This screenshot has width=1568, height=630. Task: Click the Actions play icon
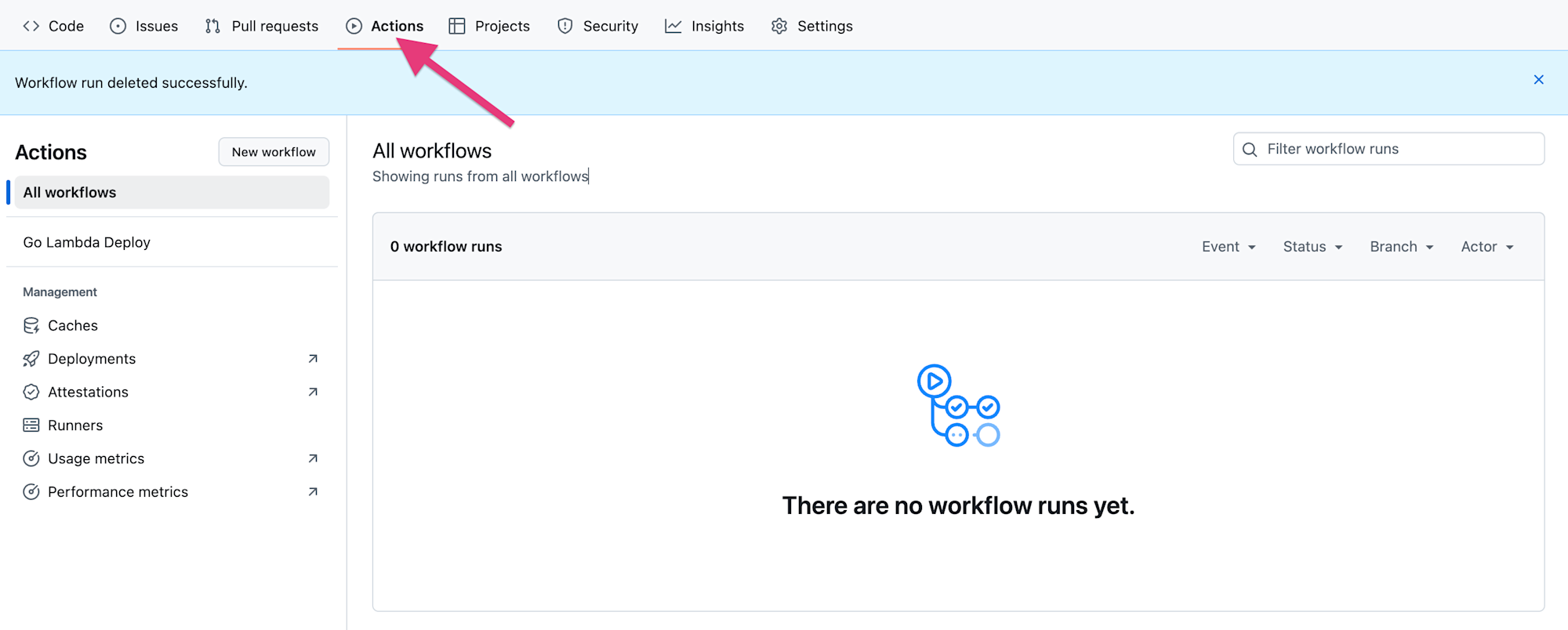tap(354, 26)
